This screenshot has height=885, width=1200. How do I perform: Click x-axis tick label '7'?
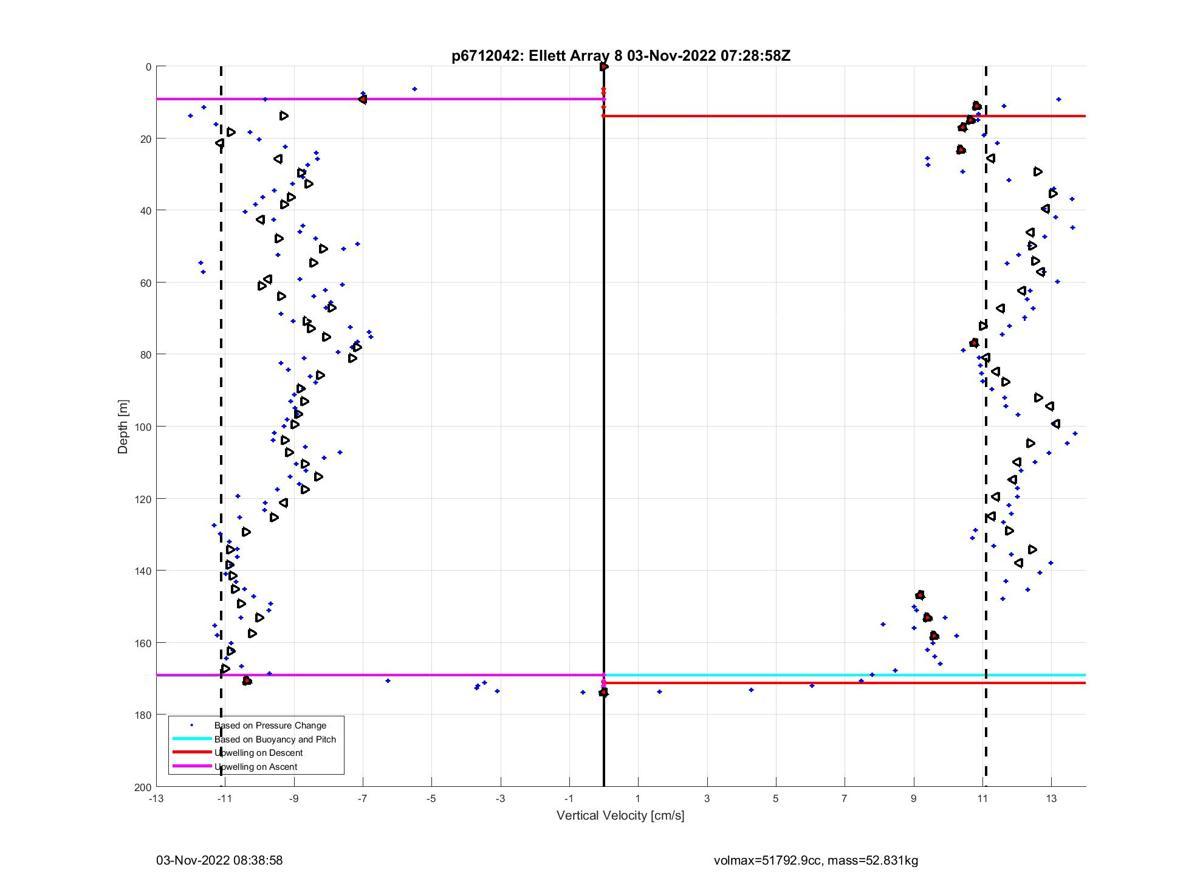(845, 799)
